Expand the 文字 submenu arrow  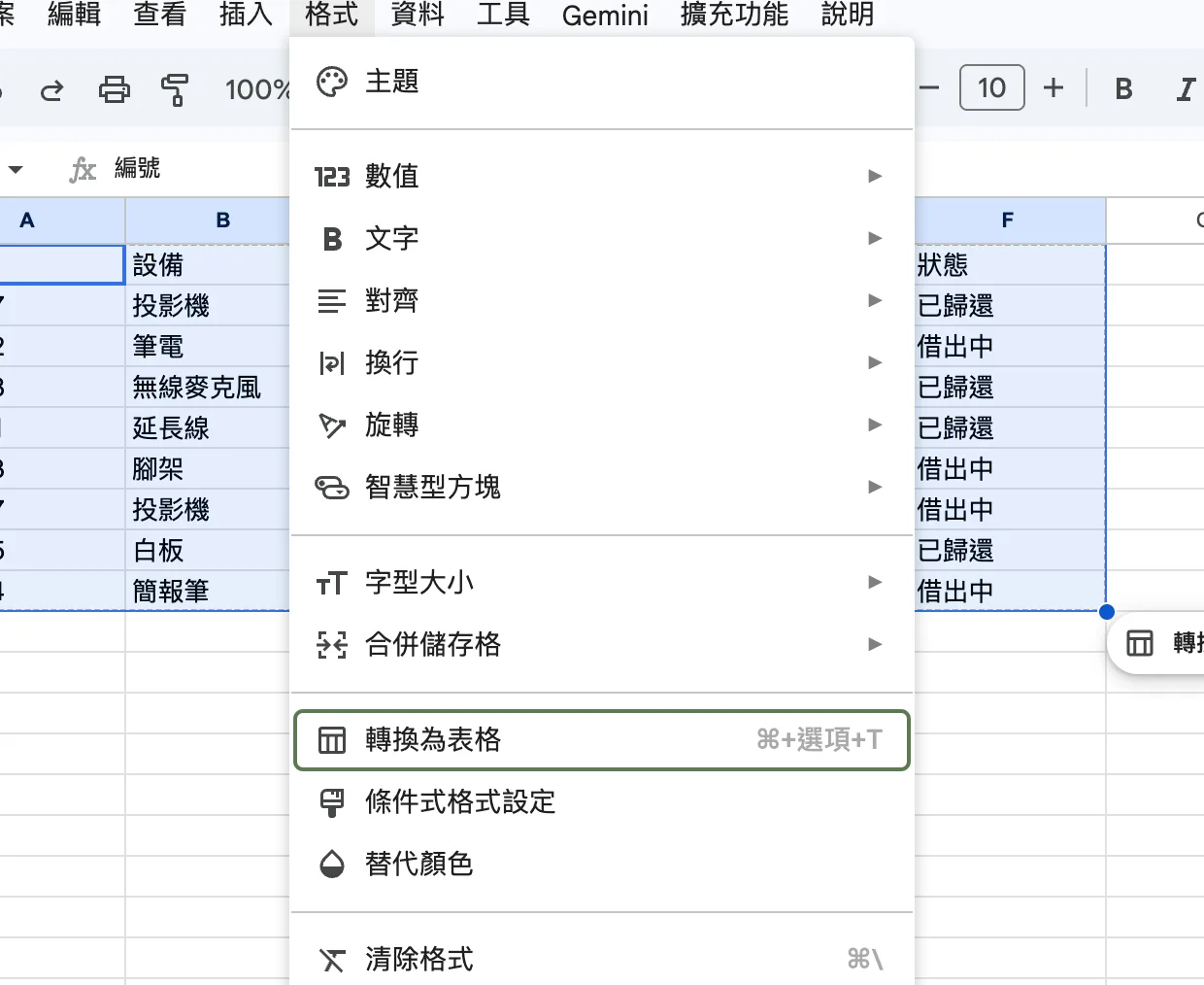click(x=875, y=238)
